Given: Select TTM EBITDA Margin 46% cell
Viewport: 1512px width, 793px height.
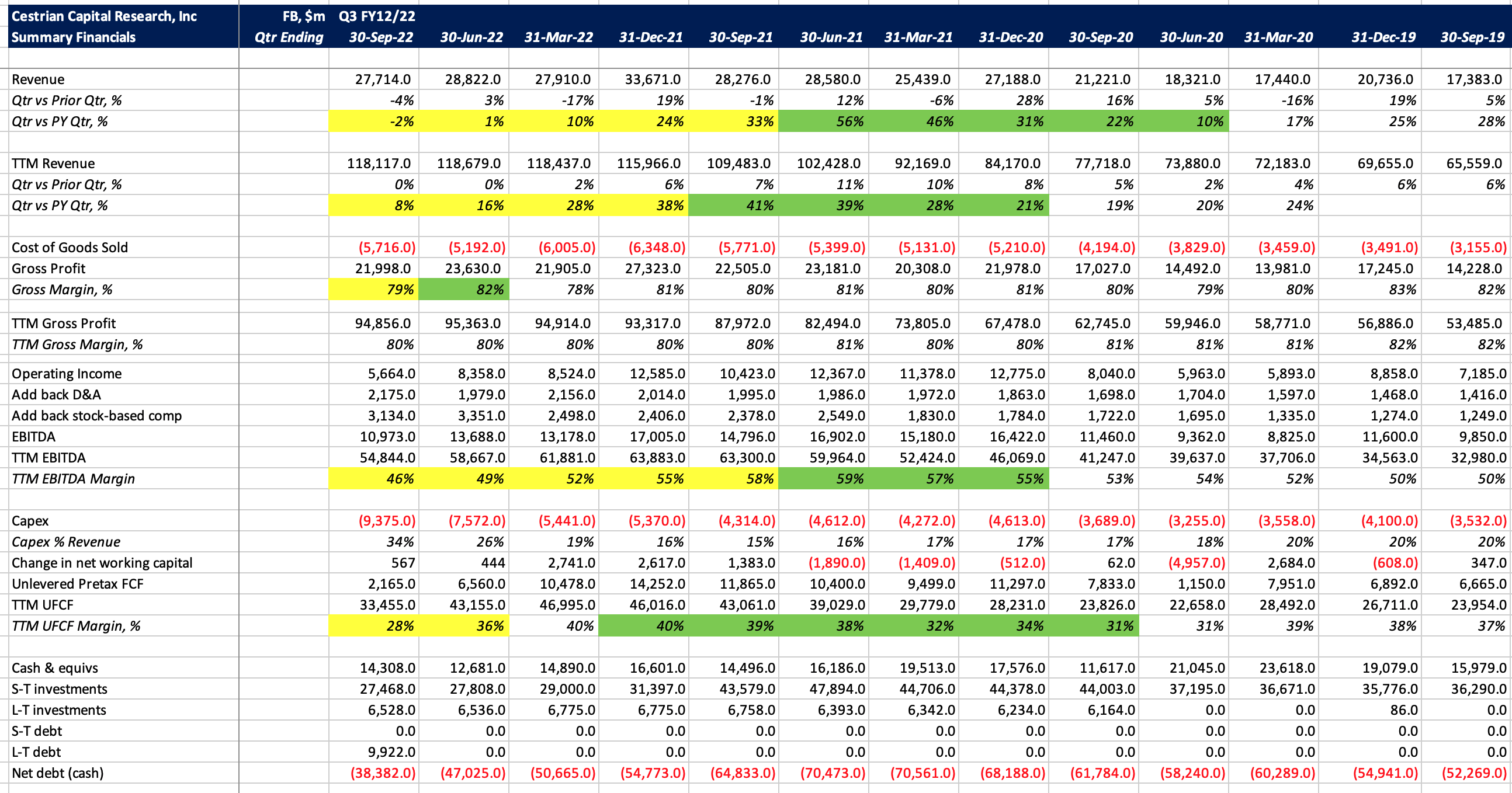Looking at the screenshot, I should tap(400, 479).
